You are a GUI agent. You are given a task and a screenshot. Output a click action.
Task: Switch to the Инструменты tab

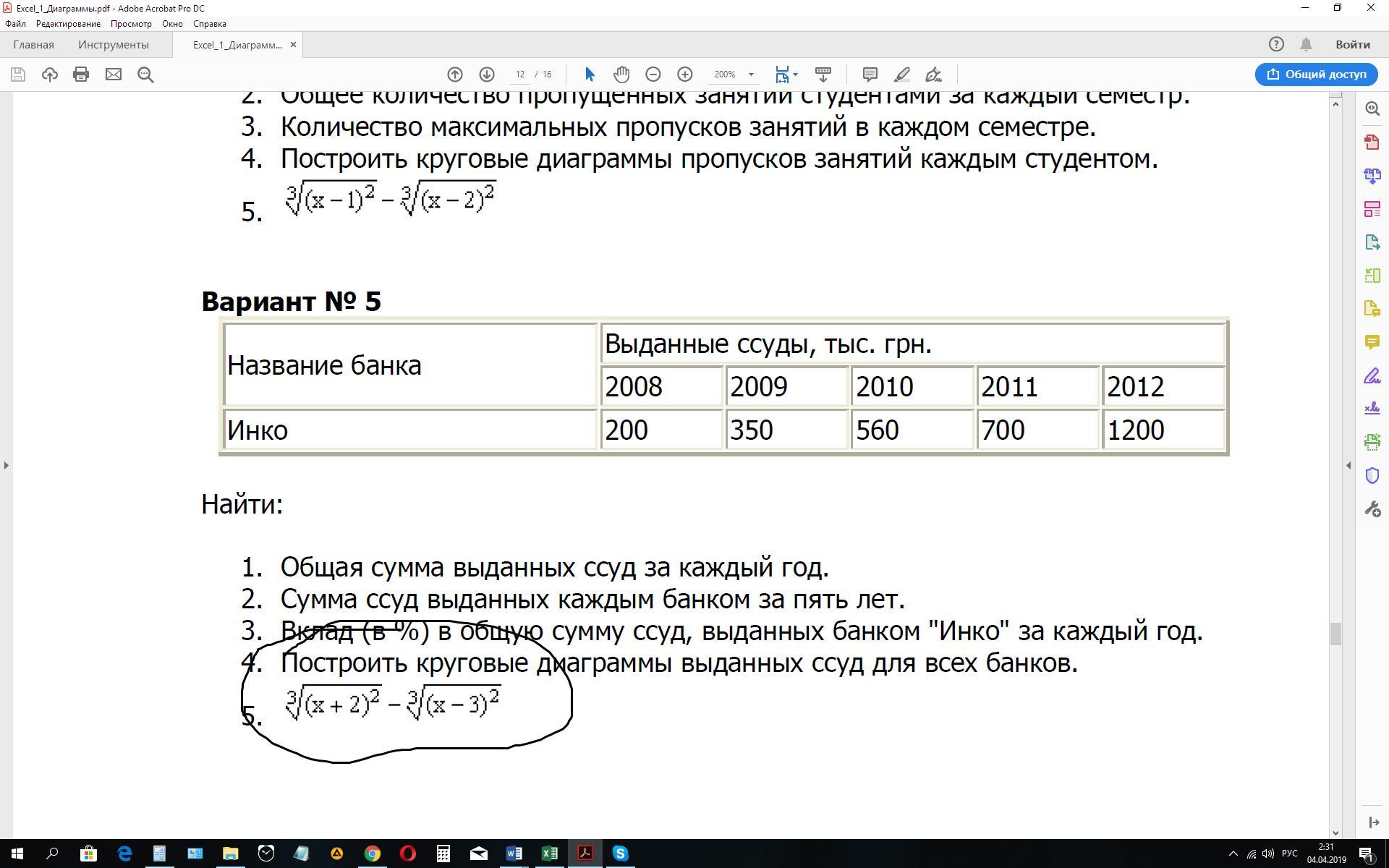tap(114, 45)
